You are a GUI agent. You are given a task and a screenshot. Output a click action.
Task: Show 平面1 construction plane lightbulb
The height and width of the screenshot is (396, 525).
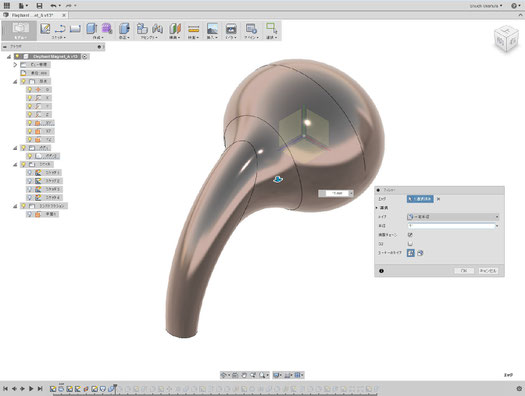(30, 214)
